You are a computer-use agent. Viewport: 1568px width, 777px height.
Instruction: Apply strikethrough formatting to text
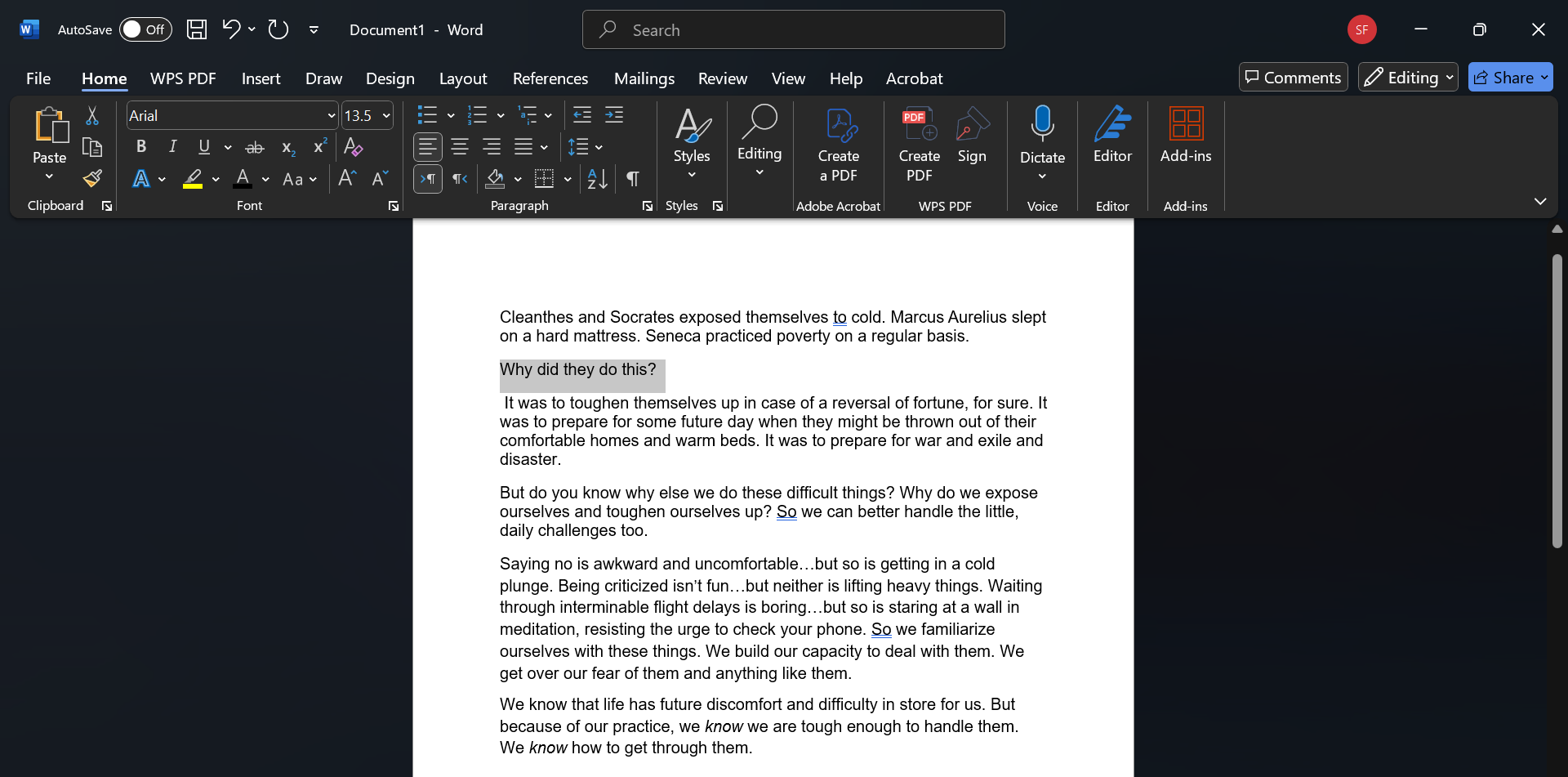(x=255, y=147)
